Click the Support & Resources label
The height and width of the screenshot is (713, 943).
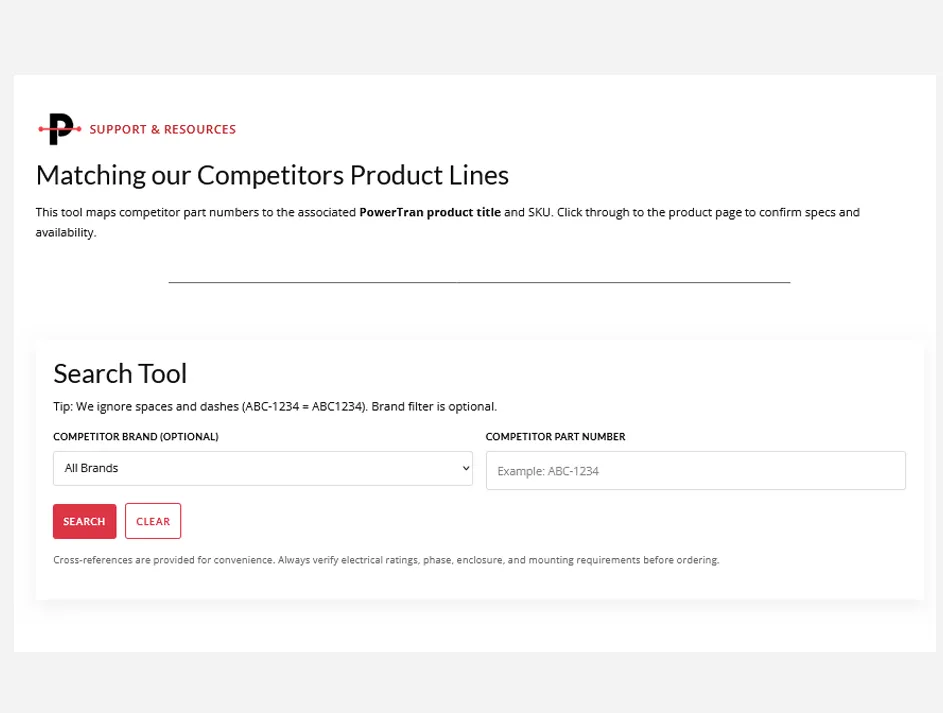[162, 129]
